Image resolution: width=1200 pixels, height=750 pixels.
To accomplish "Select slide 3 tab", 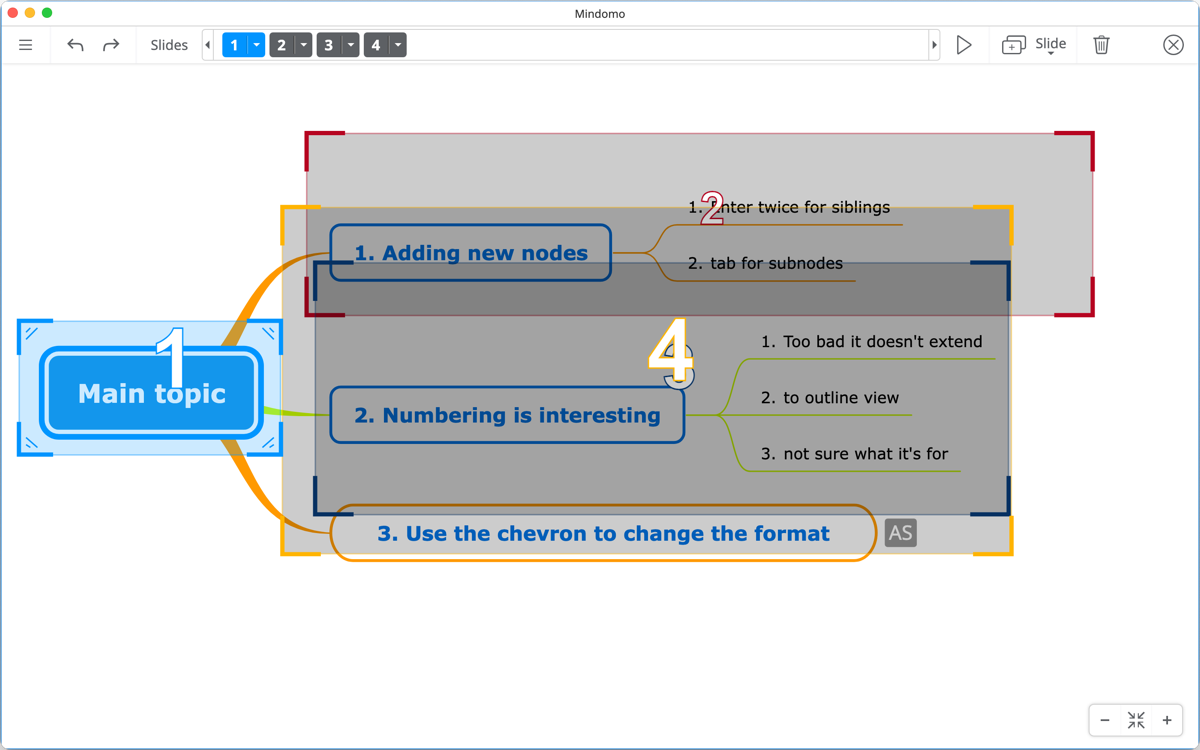I will click(328, 45).
